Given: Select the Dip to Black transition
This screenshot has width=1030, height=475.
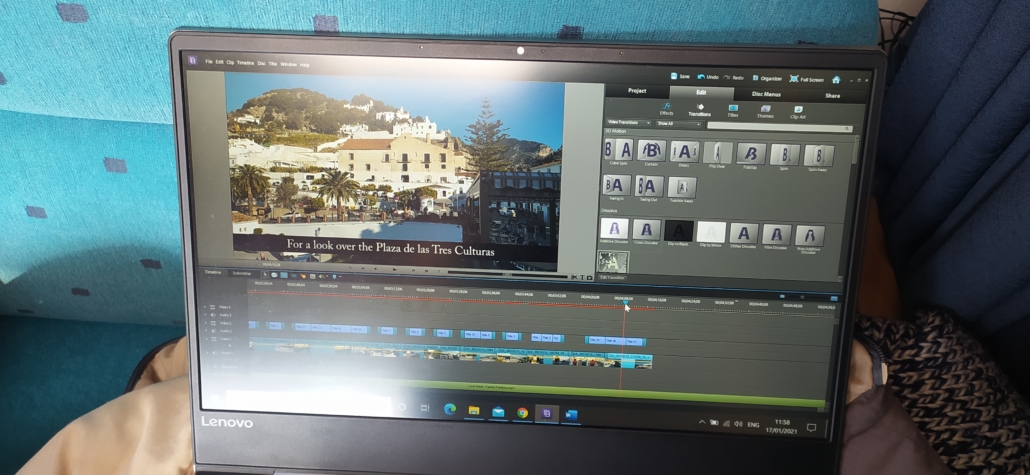Looking at the screenshot, I should (x=679, y=233).
